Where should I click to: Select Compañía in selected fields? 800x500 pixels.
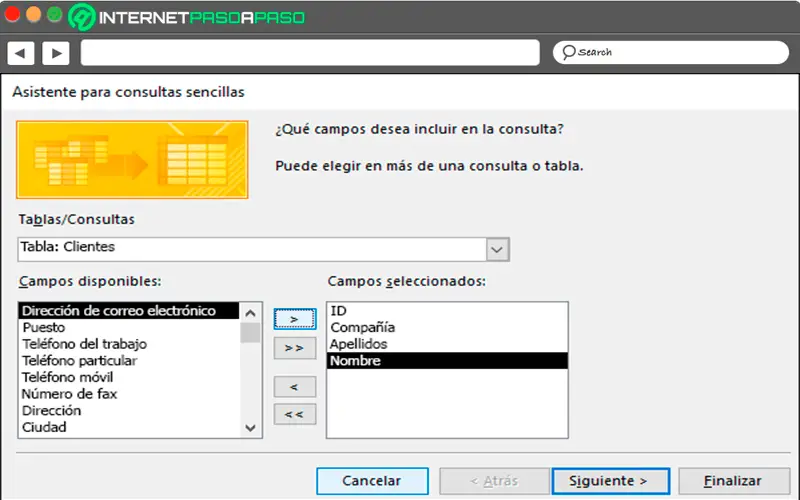[447, 327]
